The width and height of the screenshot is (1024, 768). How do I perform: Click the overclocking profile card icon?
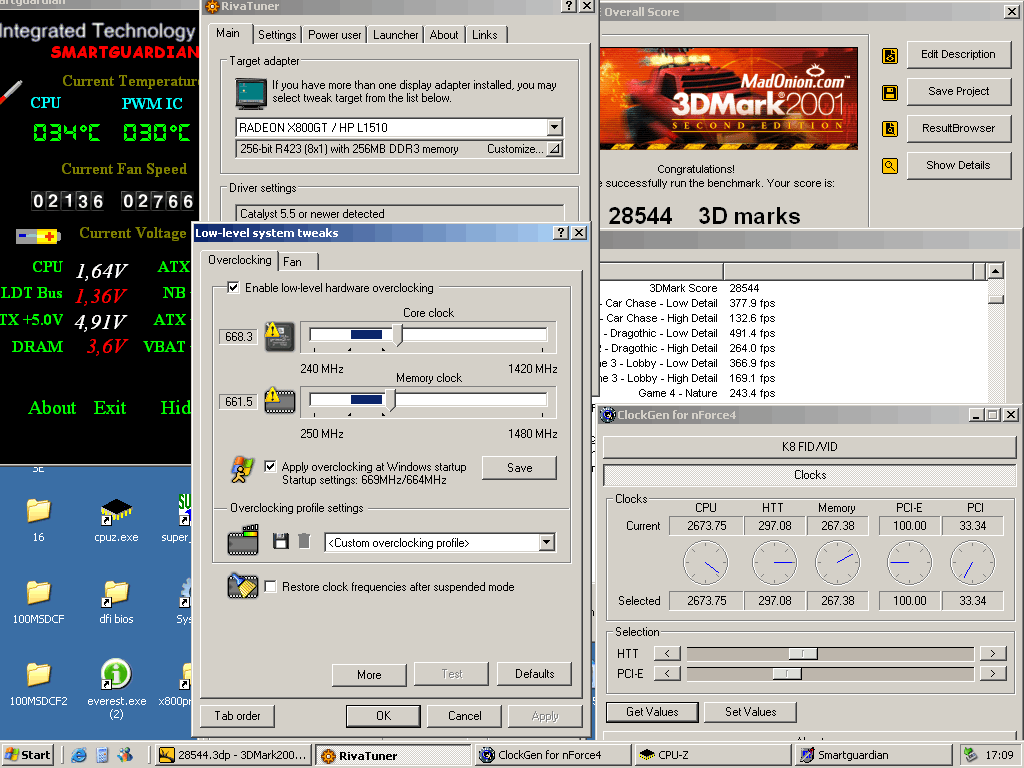tap(243, 540)
